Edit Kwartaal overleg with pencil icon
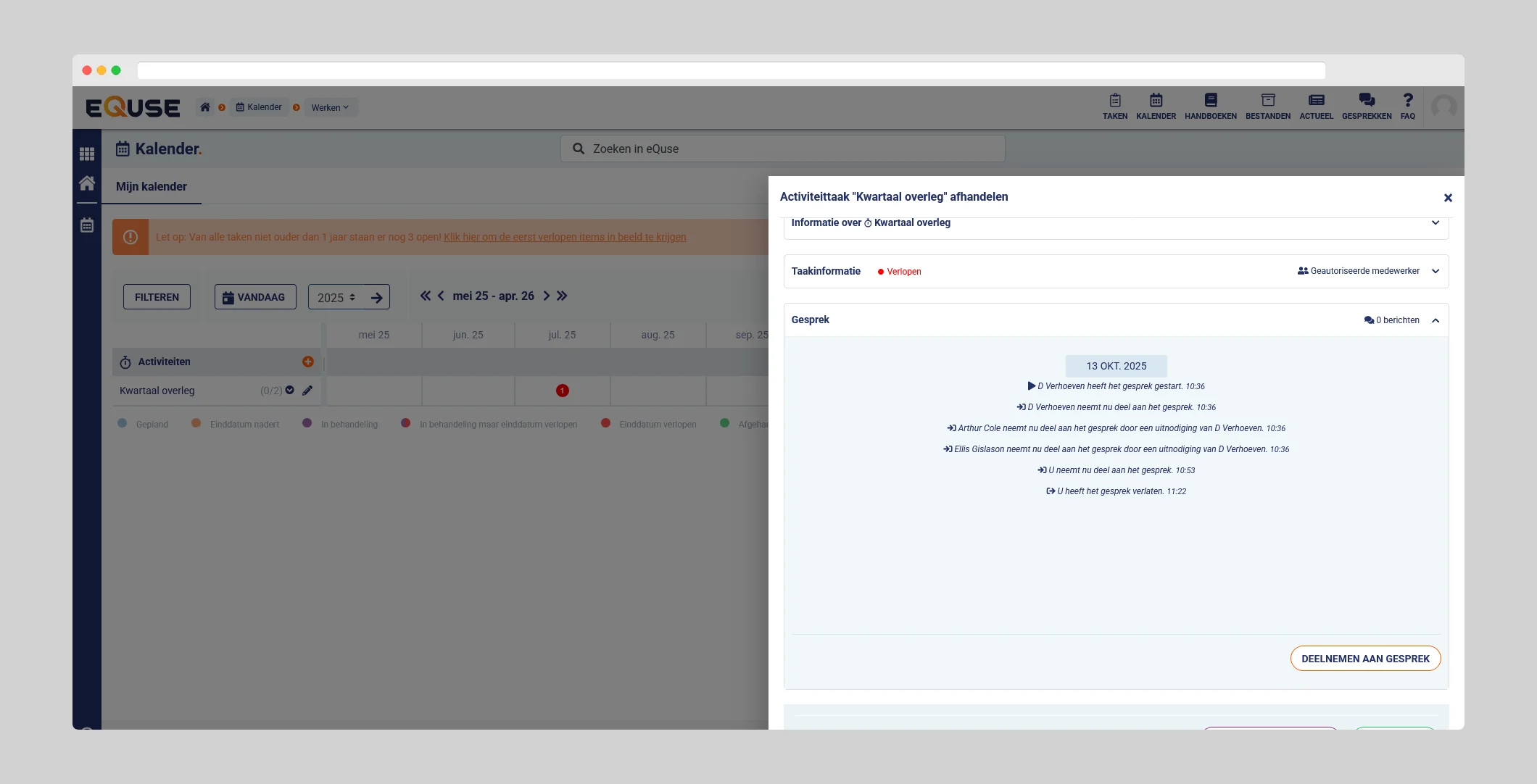This screenshot has height=784, width=1537. point(307,391)
